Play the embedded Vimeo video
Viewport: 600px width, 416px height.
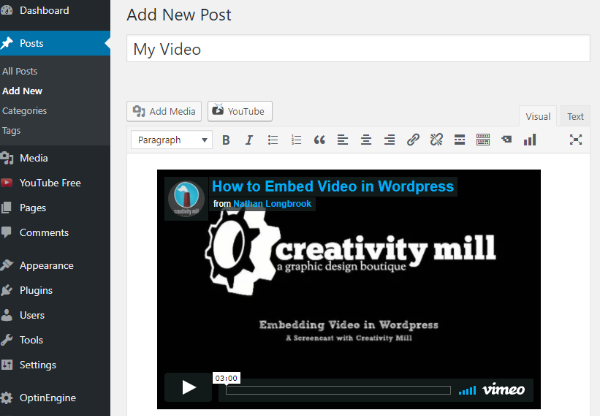click(x=188, y=387)
